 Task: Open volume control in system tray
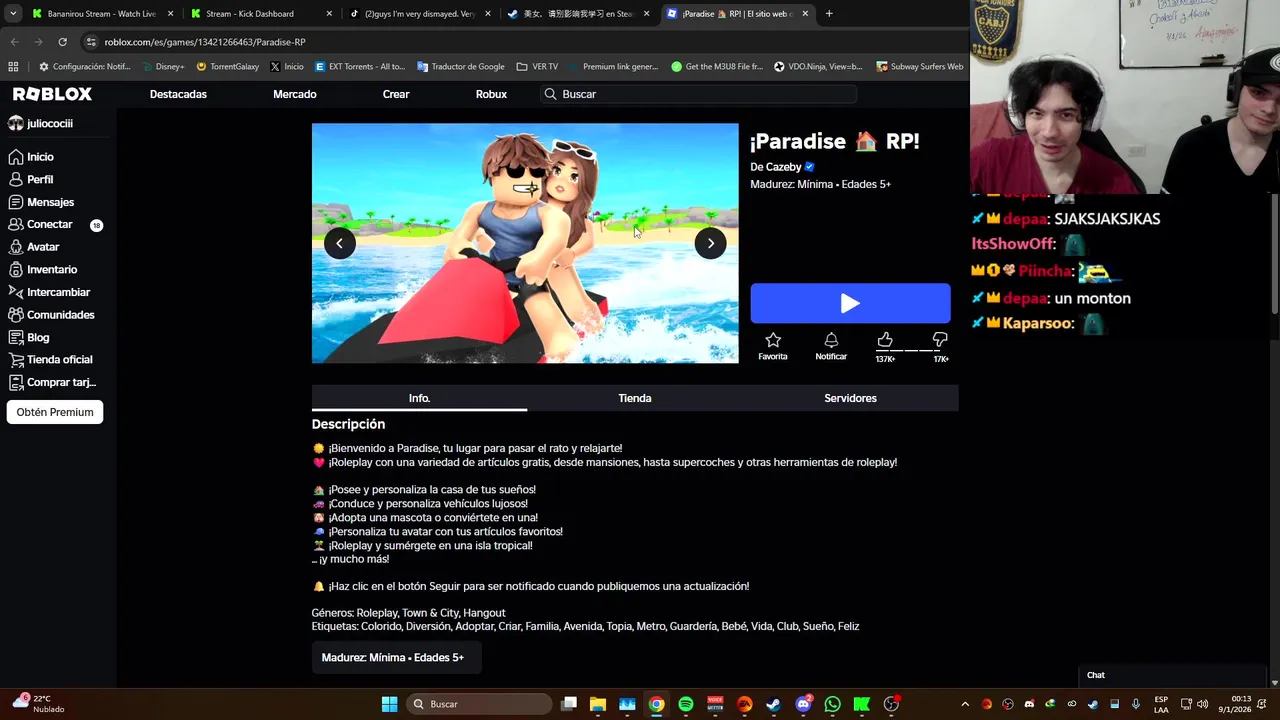1202,704
